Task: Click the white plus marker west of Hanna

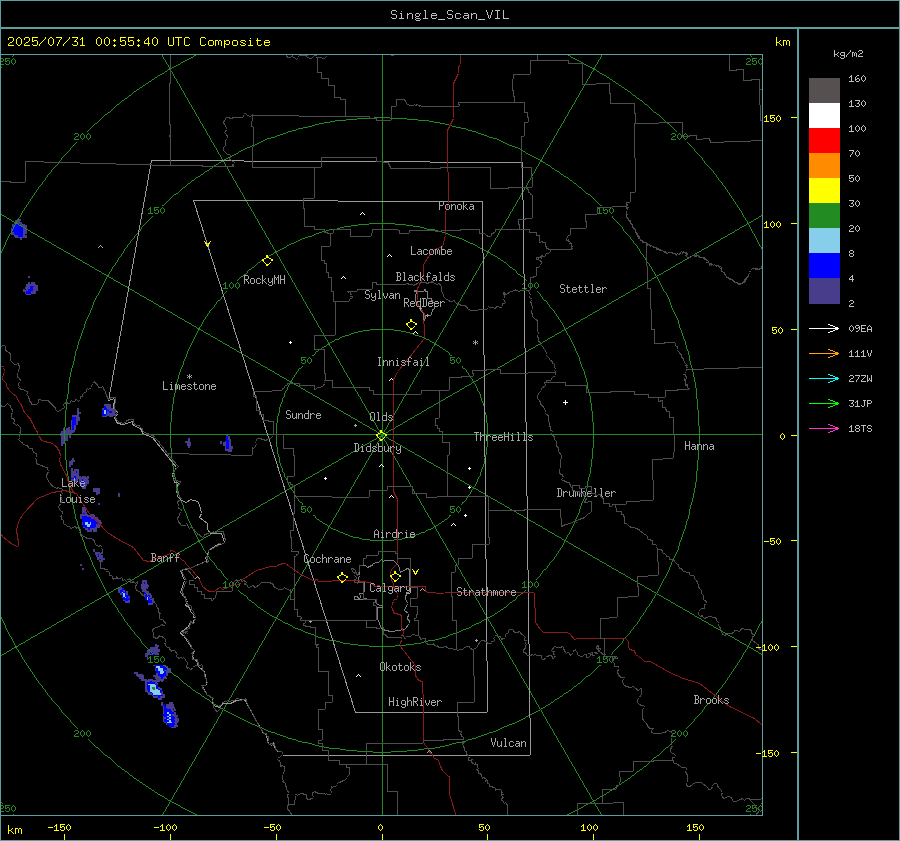Action: click(x=565, y=402)
